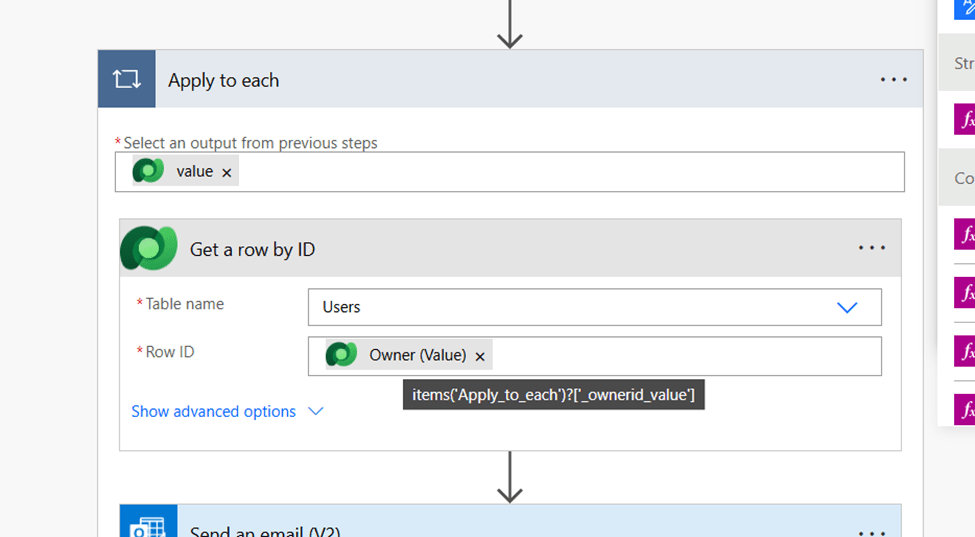Click the Dataverse icon in the value token
The height and width of the screenshot is (537, 975).
coord(148,171)
